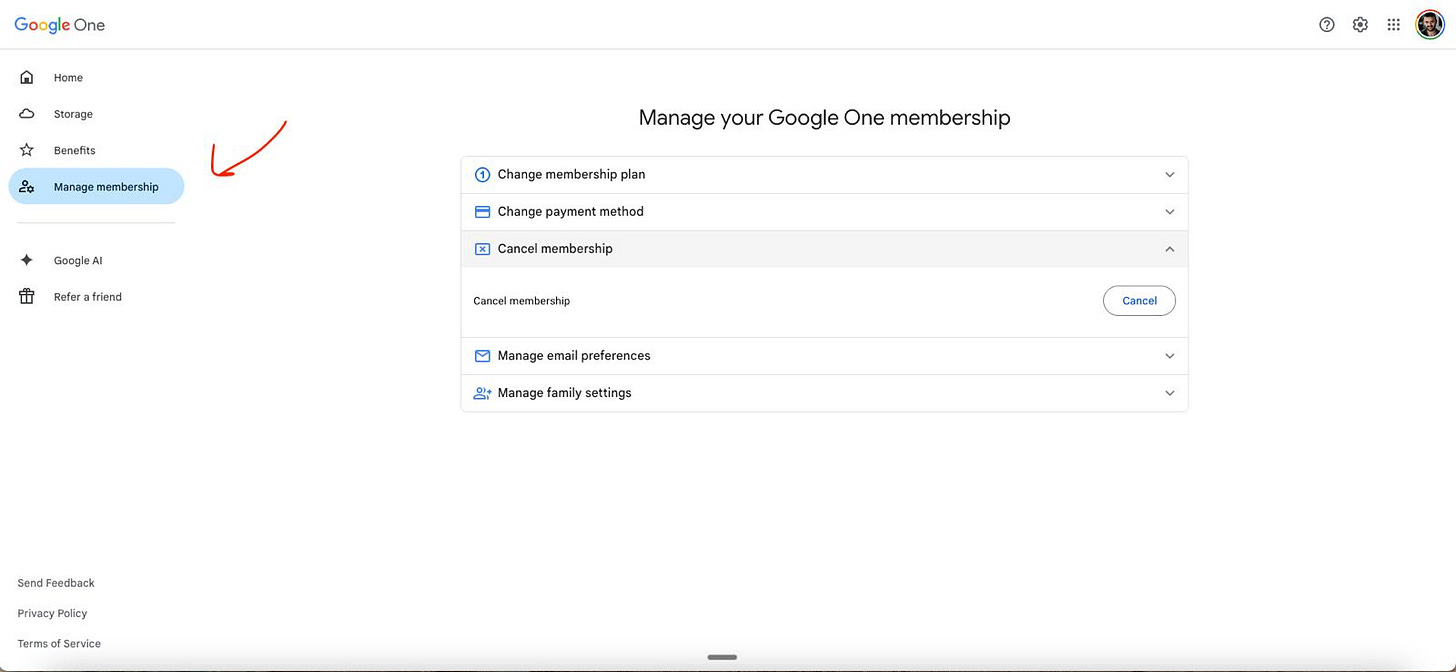Open the Send Feedback link
Viewport: 1456px width, 672px height.
[x=56, y=583]
